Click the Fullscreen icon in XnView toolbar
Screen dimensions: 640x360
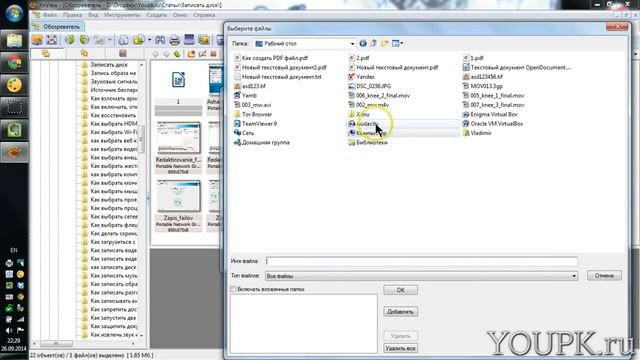click(51, 40)
